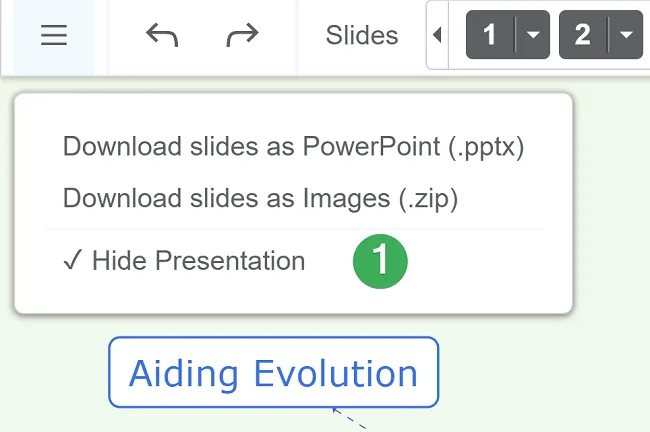Image resolution: width=650 pixels, height=432 pixels.
Task: Click the Undo arrow icon
Action: coord(162,36)
